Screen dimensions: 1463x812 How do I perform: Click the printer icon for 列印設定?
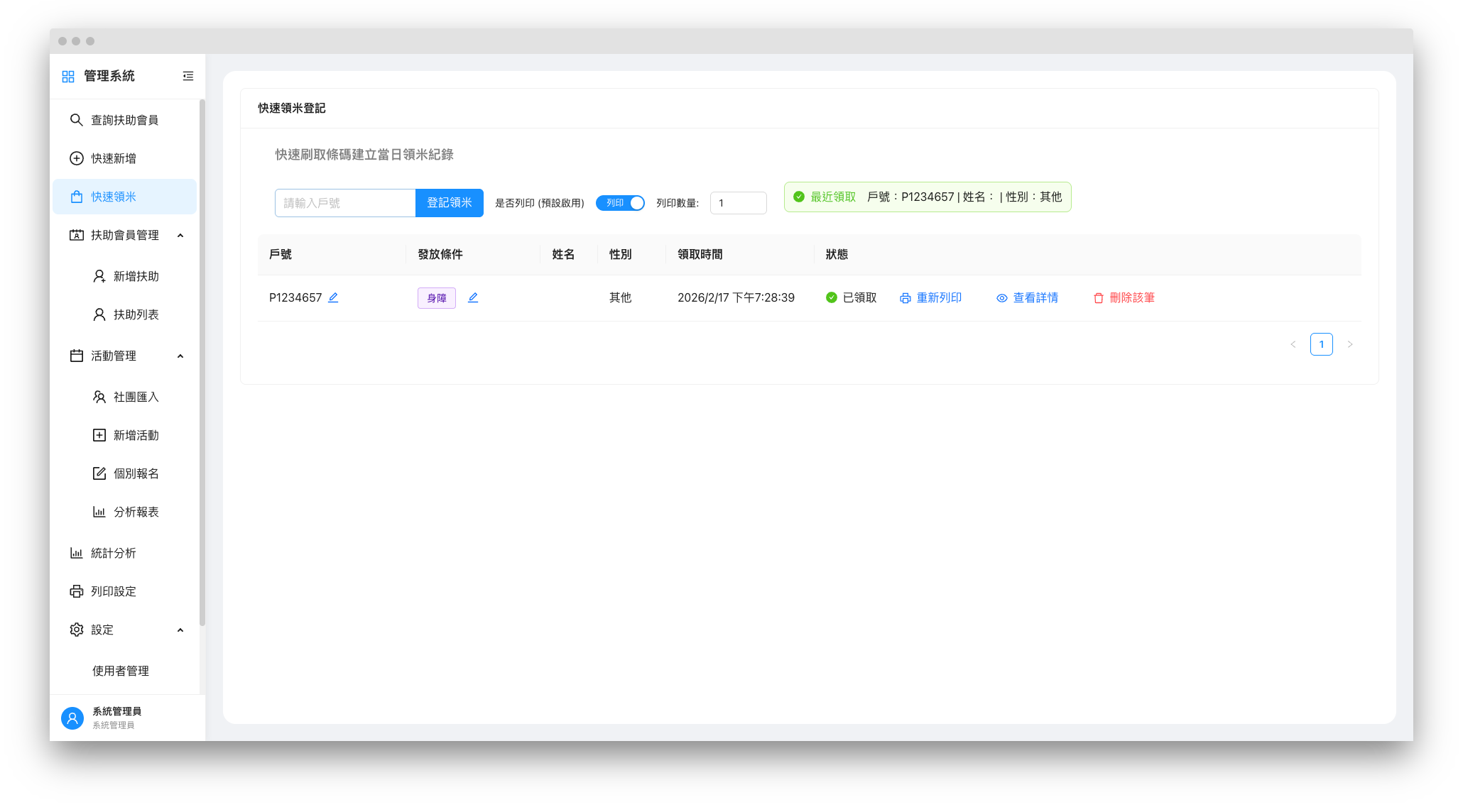(76, 591)
